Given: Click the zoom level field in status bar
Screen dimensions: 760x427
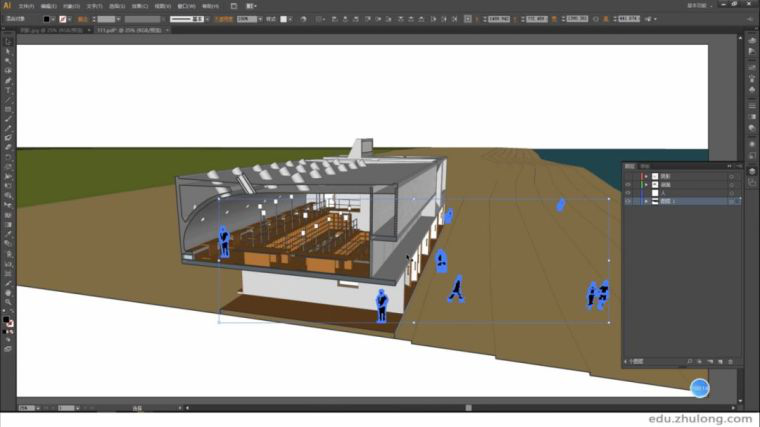Looking at the screenshot, I should tap(28, 408).
